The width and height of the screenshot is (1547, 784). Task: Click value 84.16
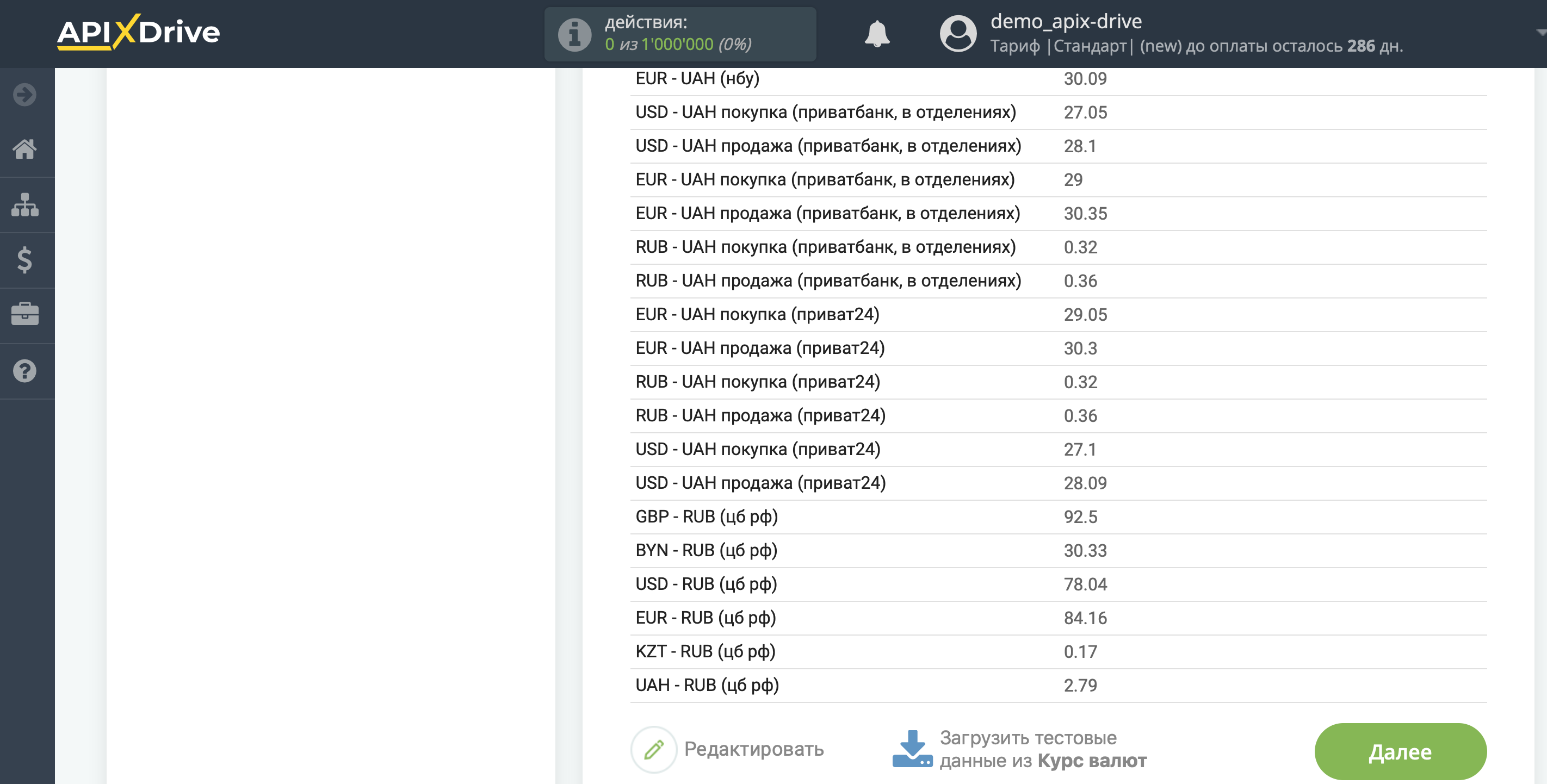pos(1085,618)
